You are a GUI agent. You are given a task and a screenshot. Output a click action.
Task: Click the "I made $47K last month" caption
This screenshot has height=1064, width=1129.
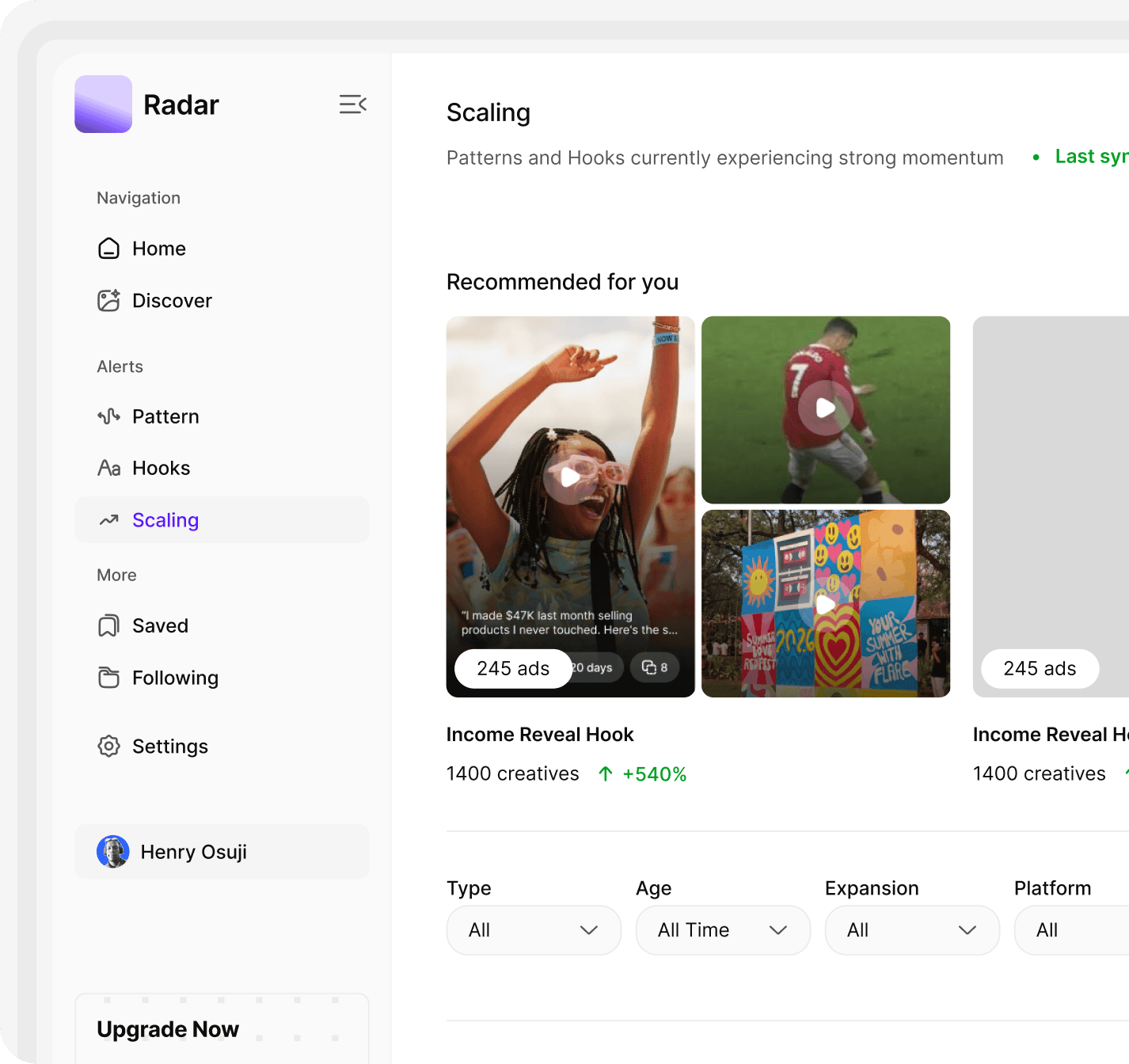click(569, 622)
